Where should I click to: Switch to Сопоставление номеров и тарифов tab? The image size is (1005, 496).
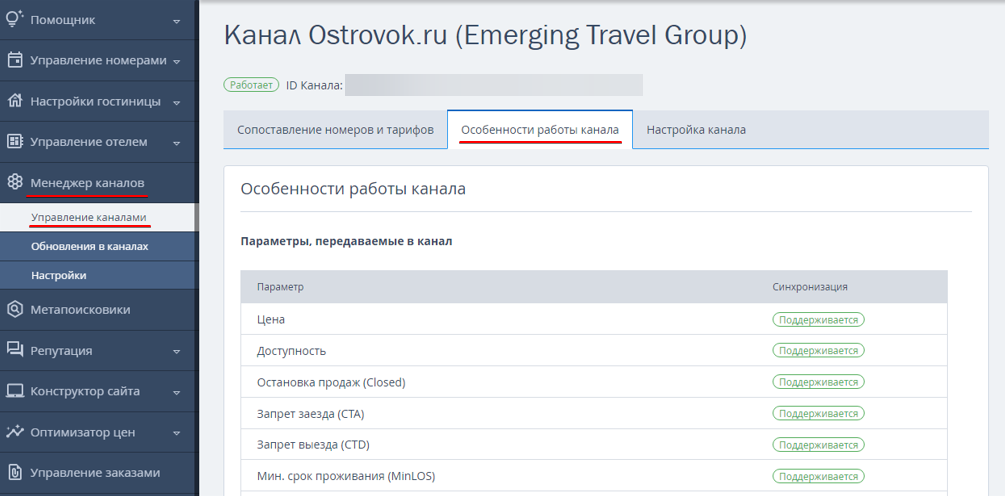point(335,129)
